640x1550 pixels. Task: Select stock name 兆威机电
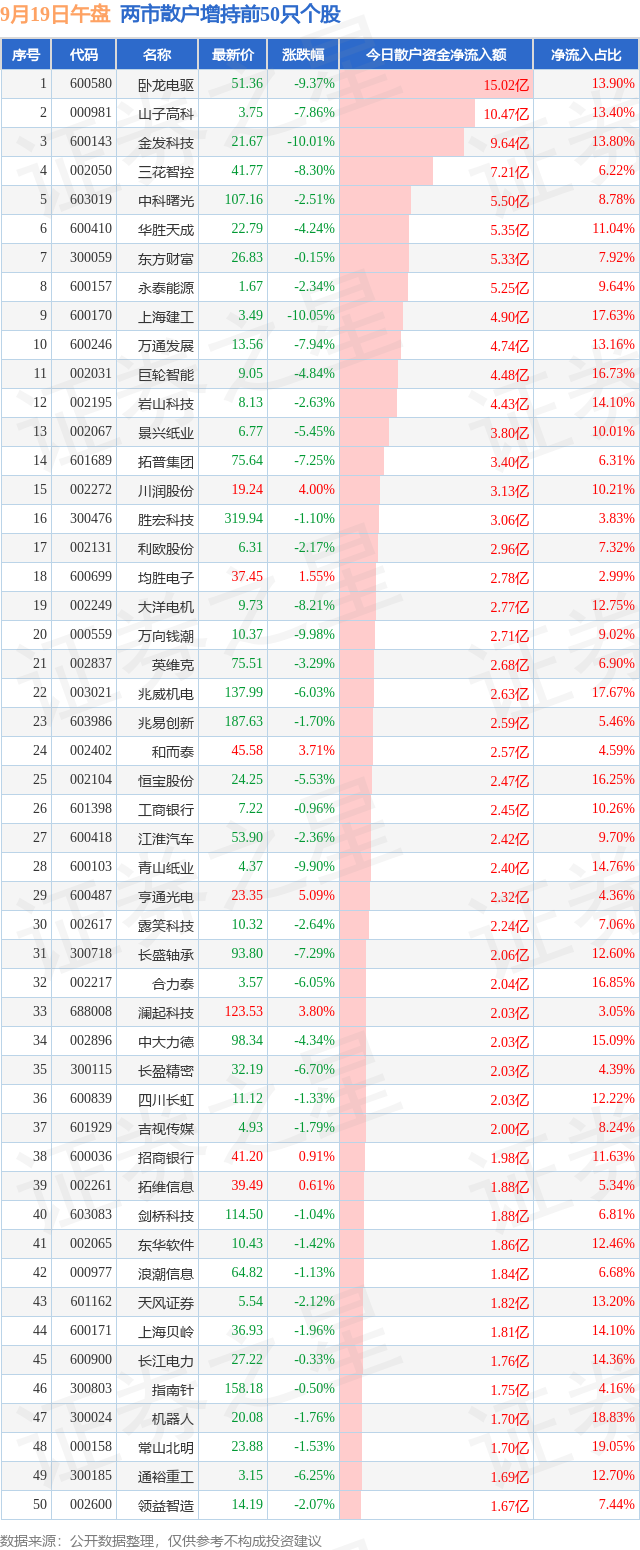166,694
